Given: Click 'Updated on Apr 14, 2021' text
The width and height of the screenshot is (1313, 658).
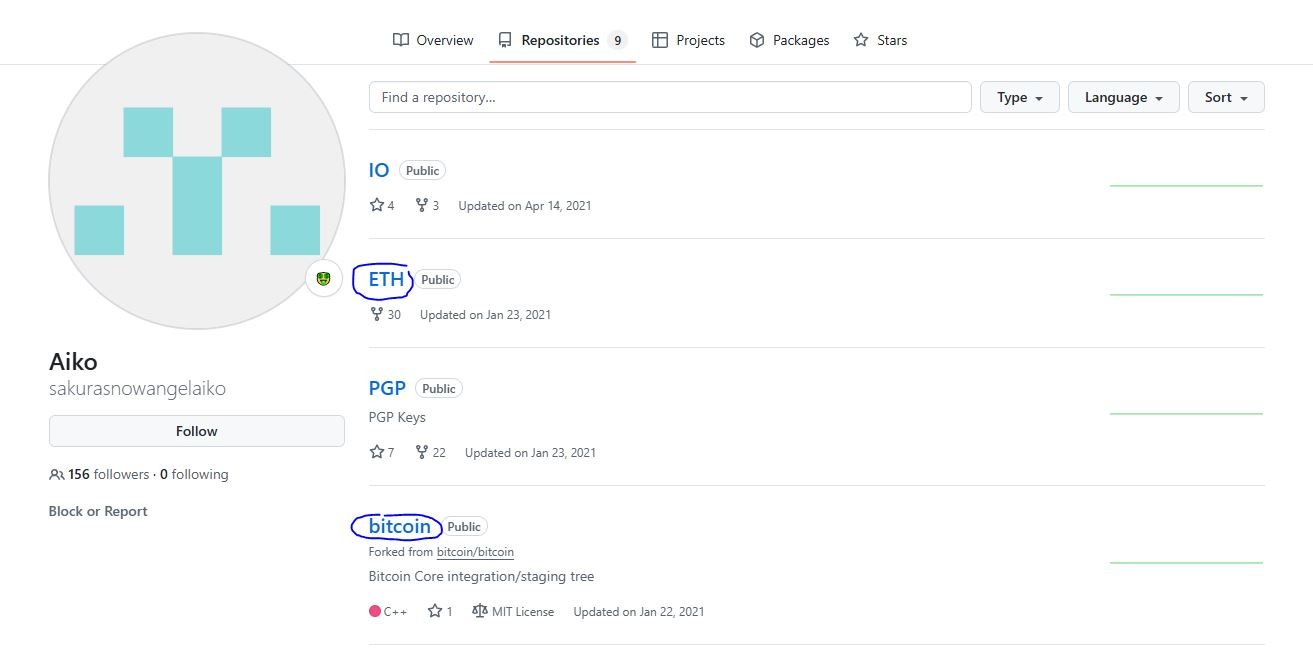Looking at the screenshot, I should (525, 205).
